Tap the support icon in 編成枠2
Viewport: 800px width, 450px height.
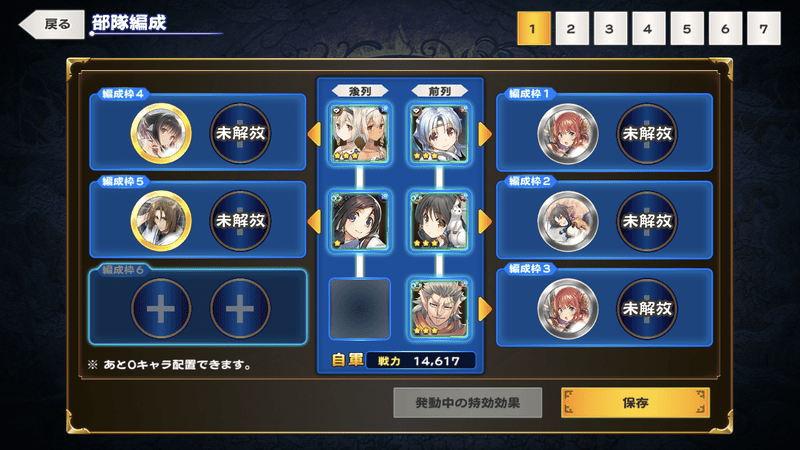(567, 221)
